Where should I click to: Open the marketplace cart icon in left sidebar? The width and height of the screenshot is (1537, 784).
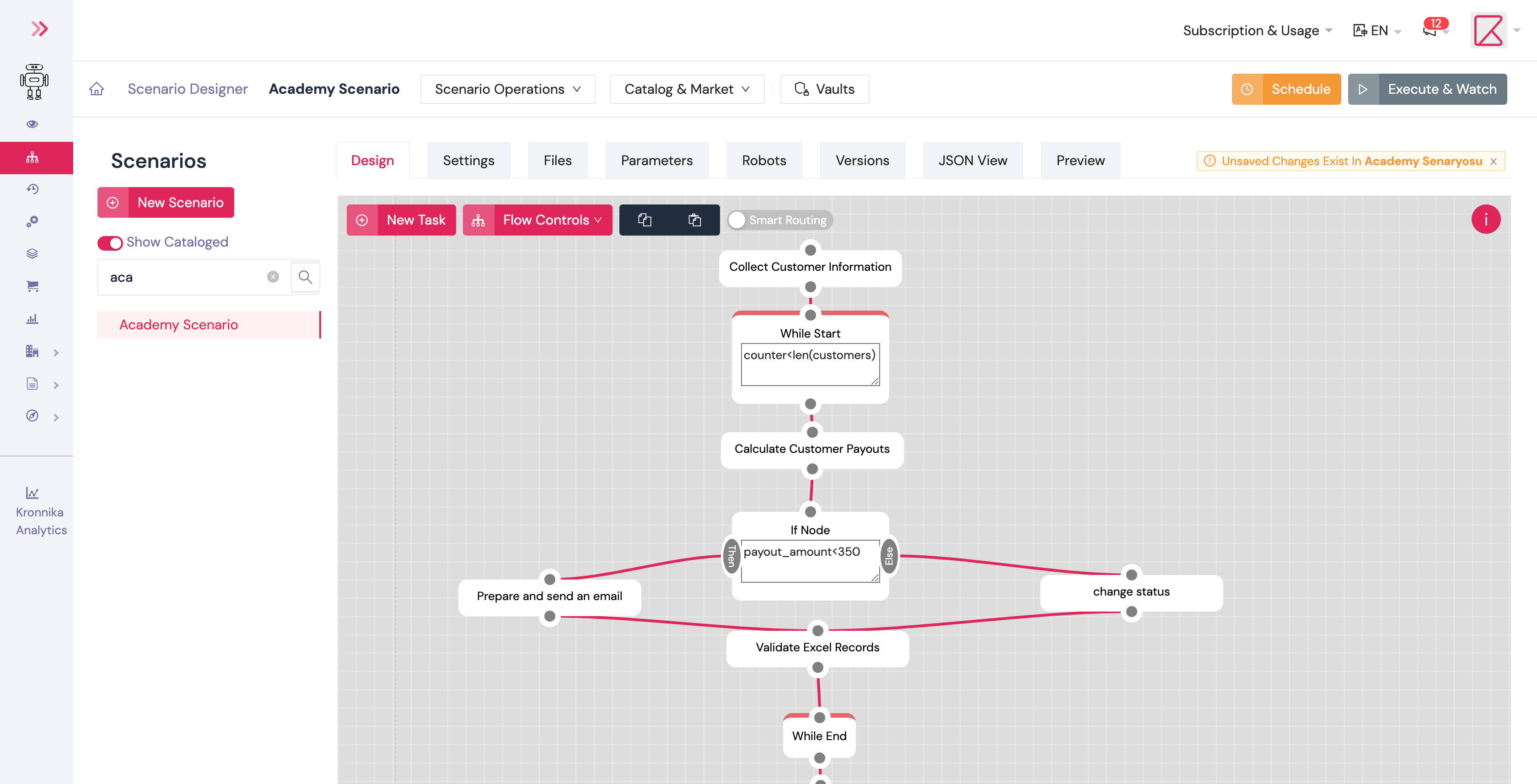point(32,286)
